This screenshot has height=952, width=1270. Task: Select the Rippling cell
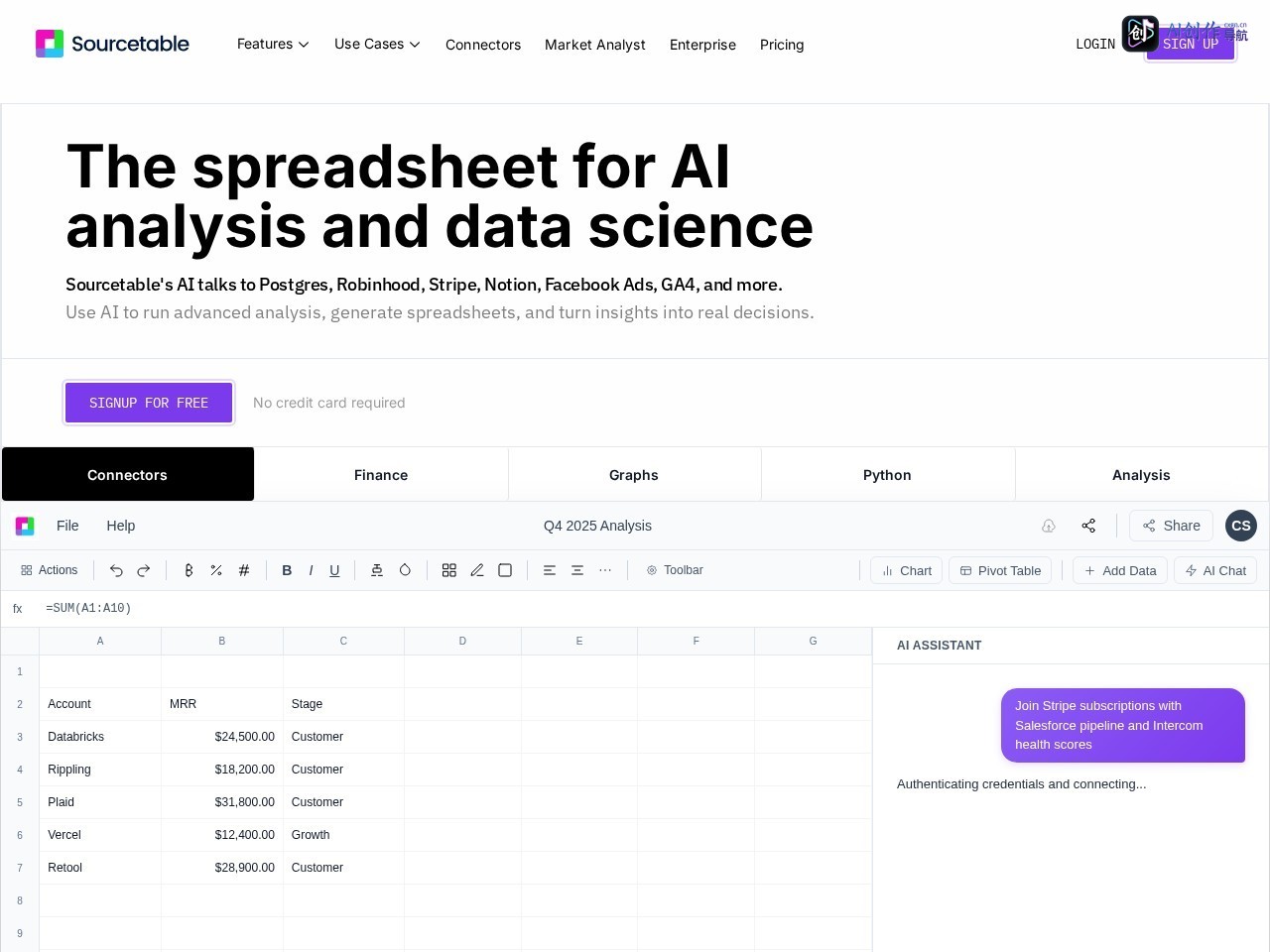click(x=100, y=770)
